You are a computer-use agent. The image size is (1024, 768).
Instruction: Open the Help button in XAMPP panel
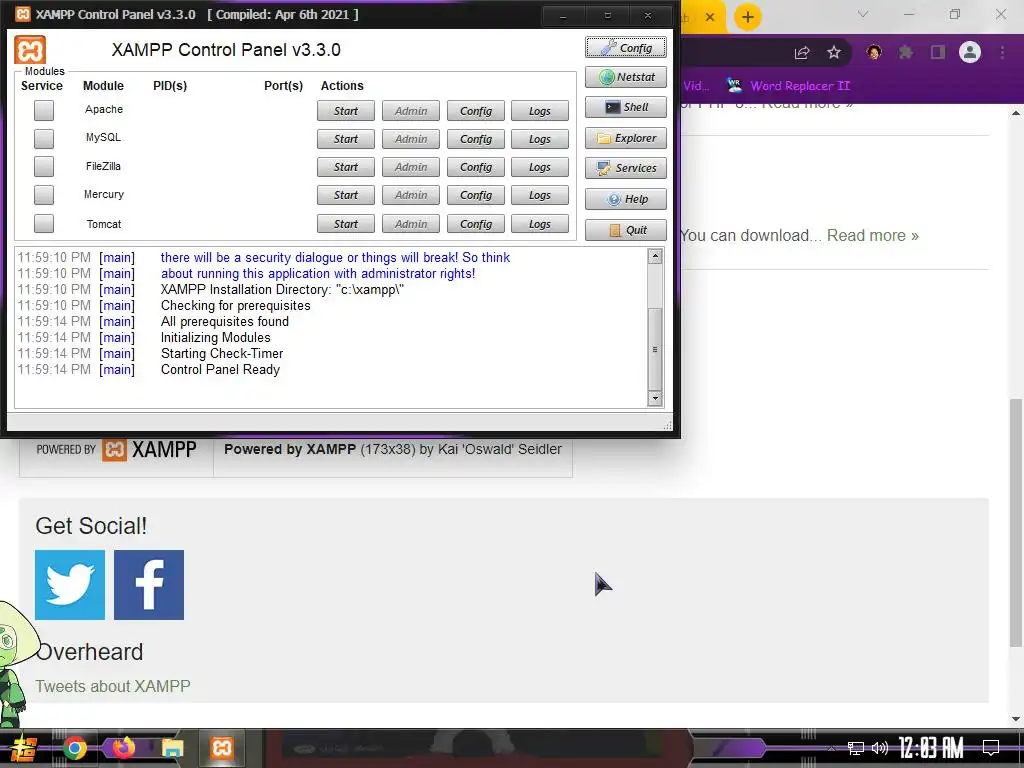coord(626,199)
